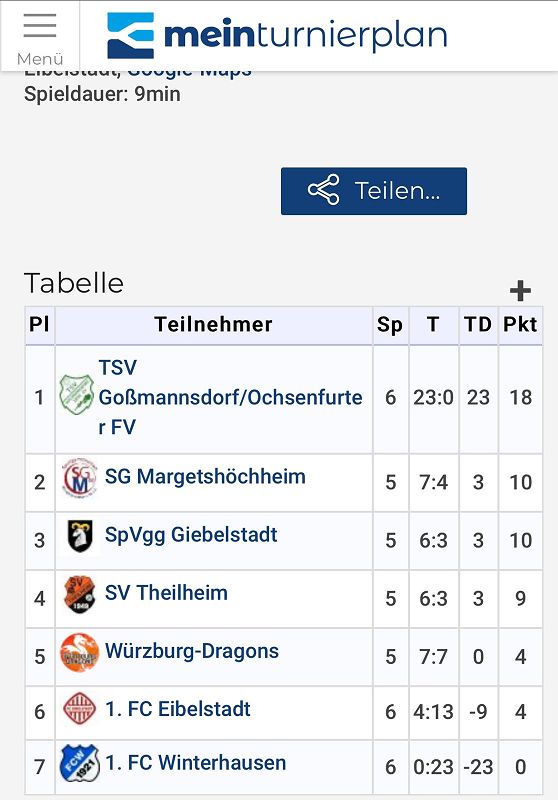
Task: Tap the Teilen share button
Action: tap(373, 191)
